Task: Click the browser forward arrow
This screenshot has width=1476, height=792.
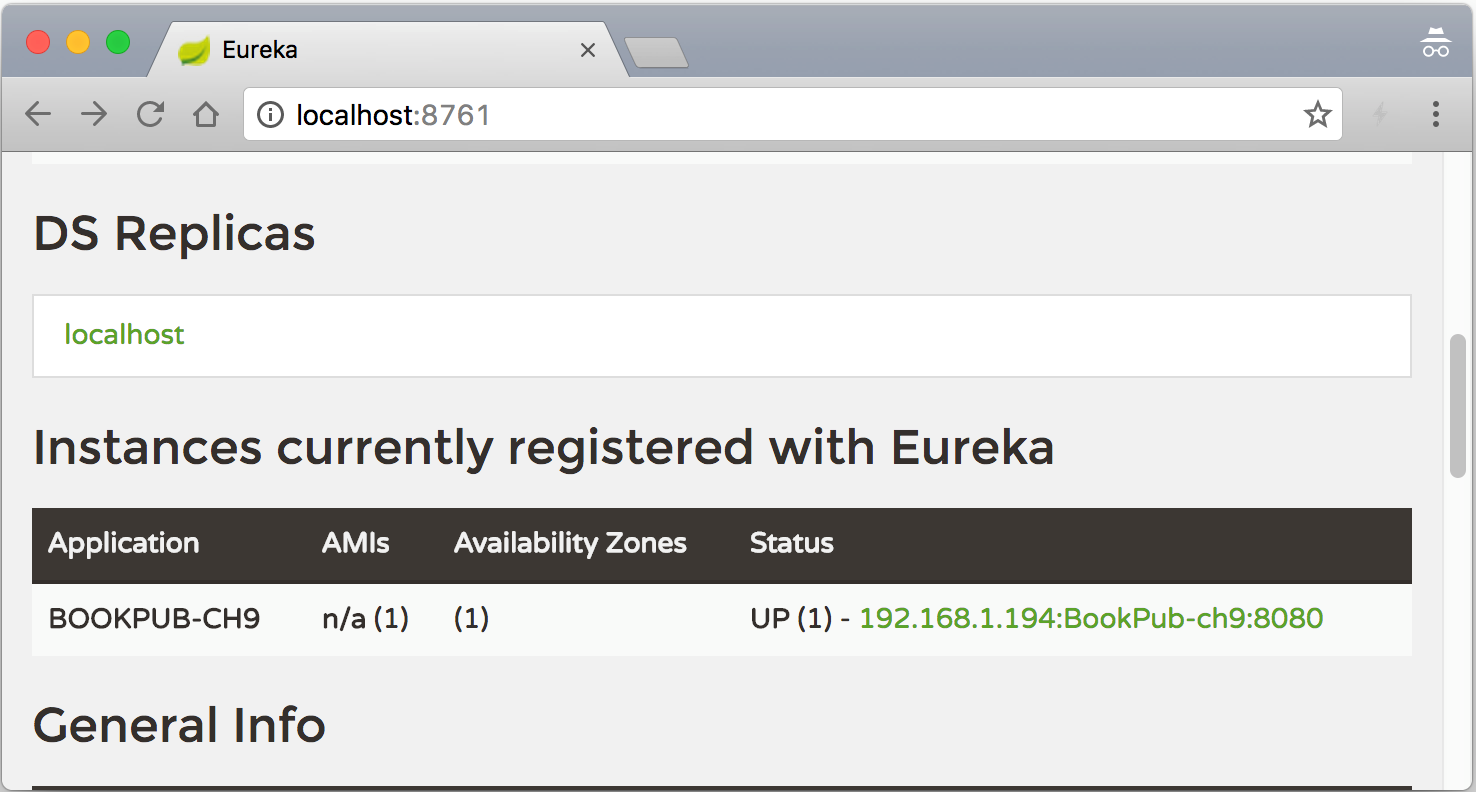Action: (x=94, y=114)
